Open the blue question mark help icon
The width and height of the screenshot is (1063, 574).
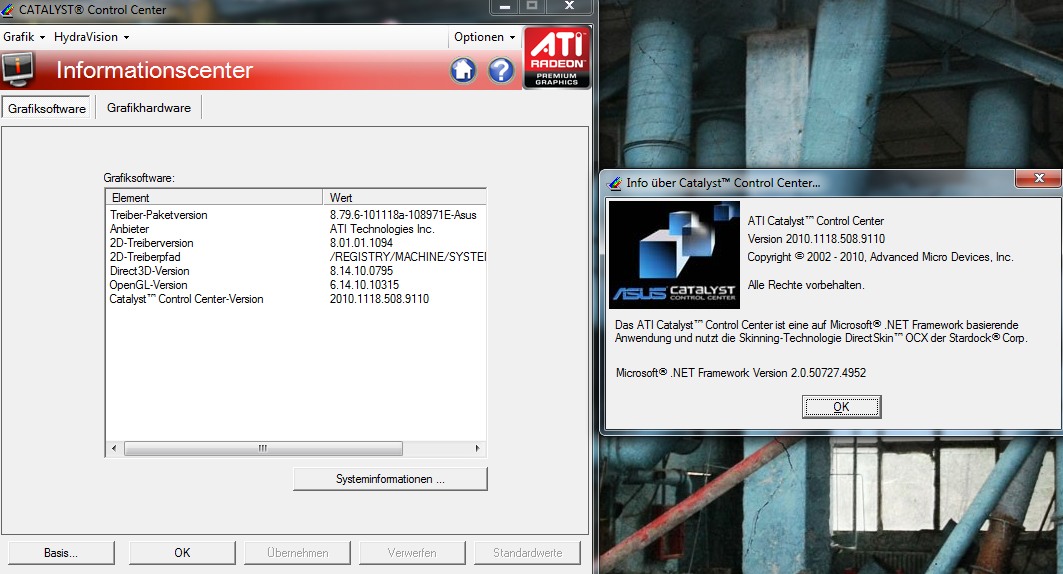(x=501, y=70)
